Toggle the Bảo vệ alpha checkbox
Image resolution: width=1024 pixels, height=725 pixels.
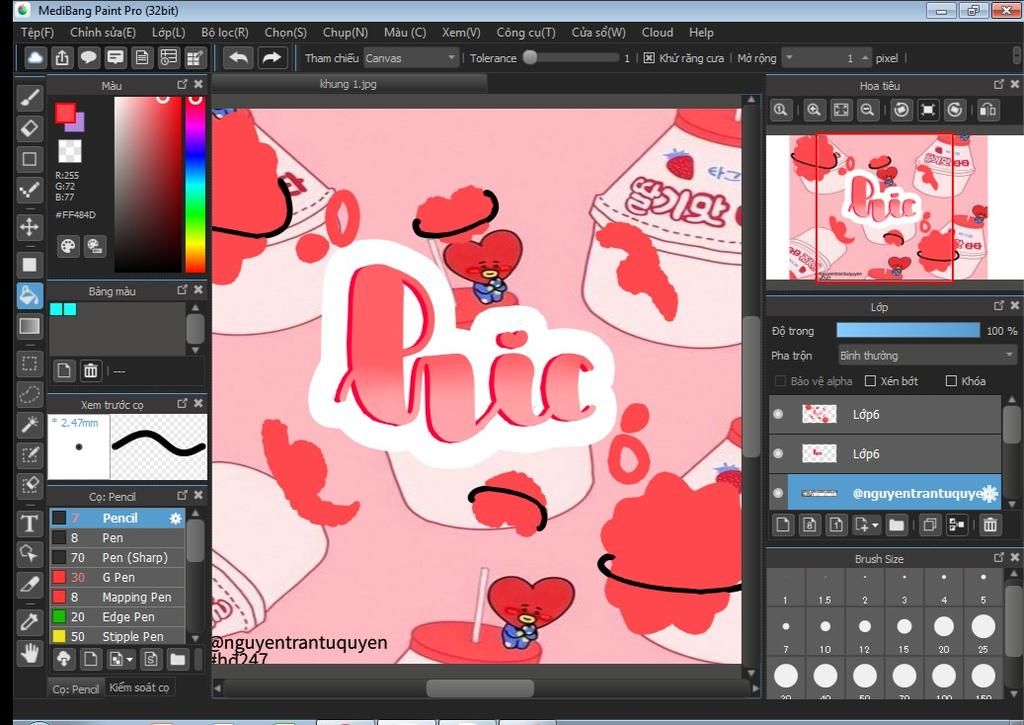pos(780,381)
